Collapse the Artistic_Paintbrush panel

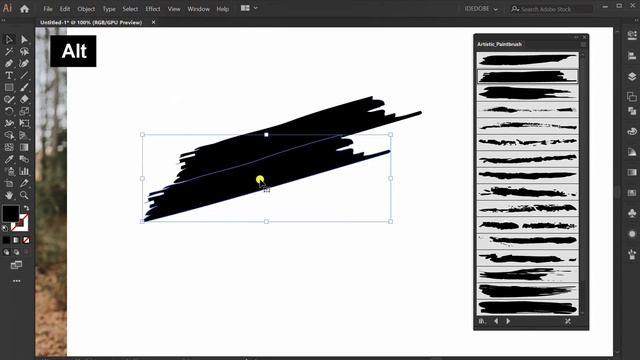pyautogui.click(x=576, y=37)
